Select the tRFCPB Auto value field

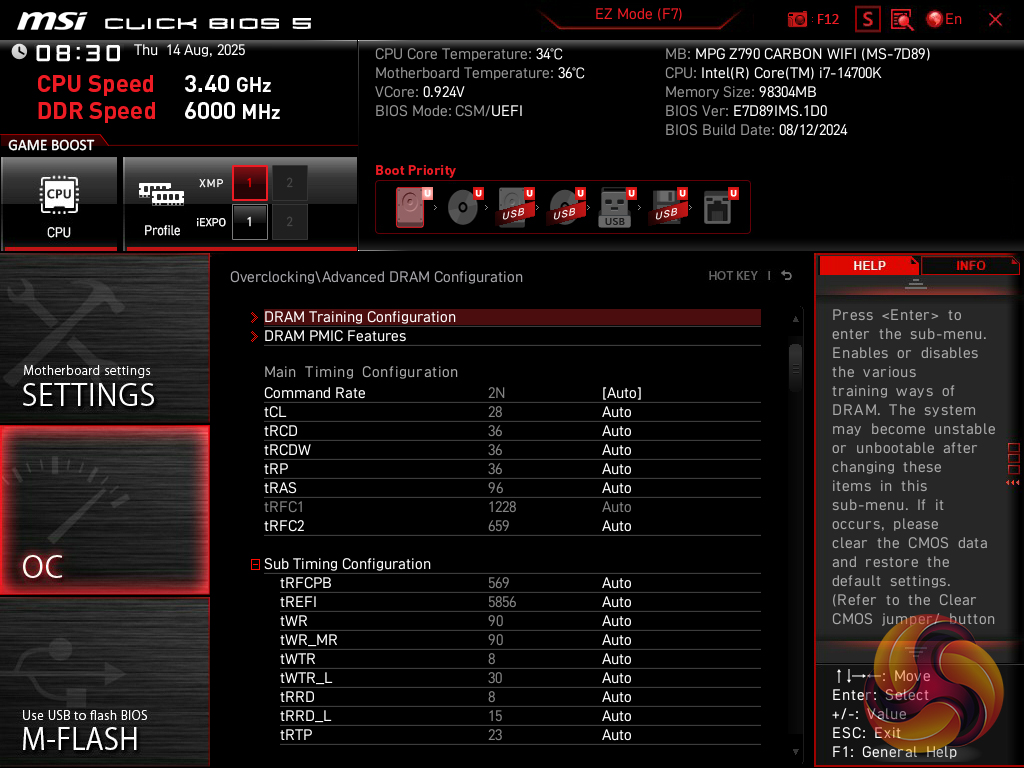click(x=616, y=583)
